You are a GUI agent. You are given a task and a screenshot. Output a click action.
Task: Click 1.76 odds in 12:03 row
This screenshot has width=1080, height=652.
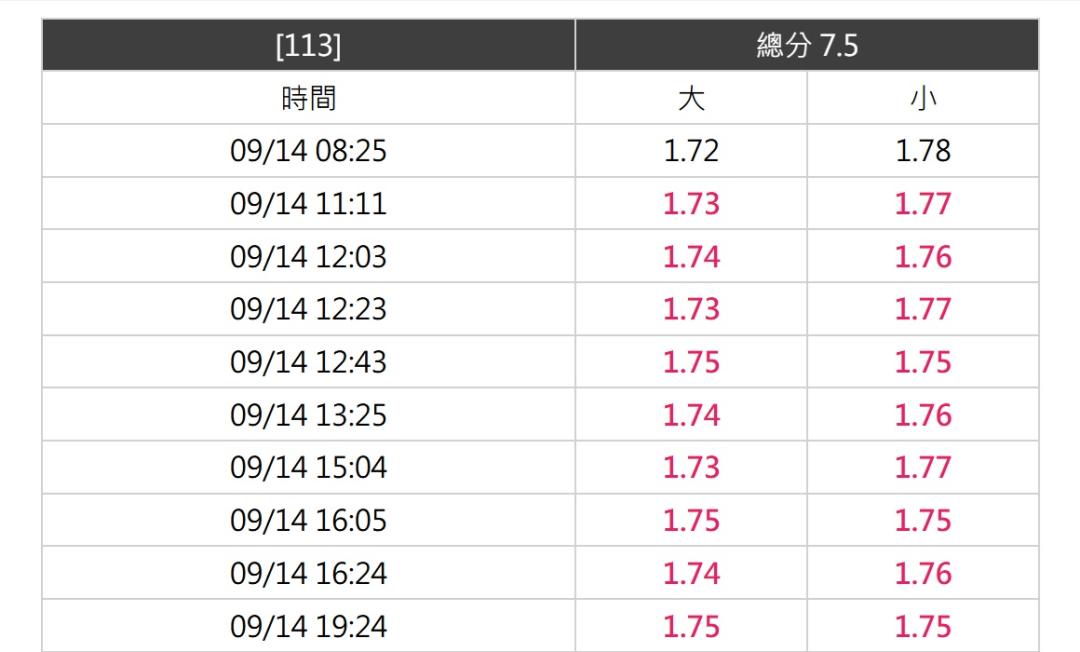[x=923, y=256]
